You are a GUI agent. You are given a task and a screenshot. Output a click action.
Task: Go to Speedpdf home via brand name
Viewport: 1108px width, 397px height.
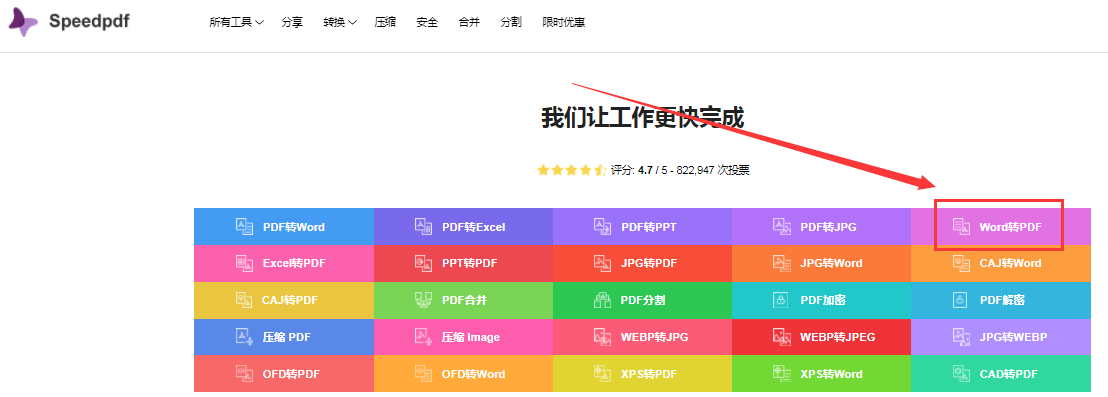pyautogui.click(x=89, y=21)
